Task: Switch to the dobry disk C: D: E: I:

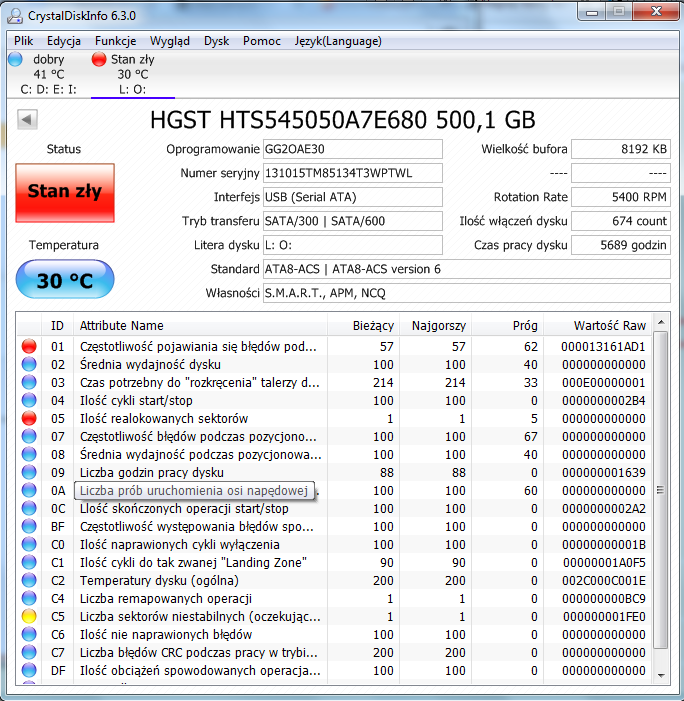Action: tap(48, 74)
